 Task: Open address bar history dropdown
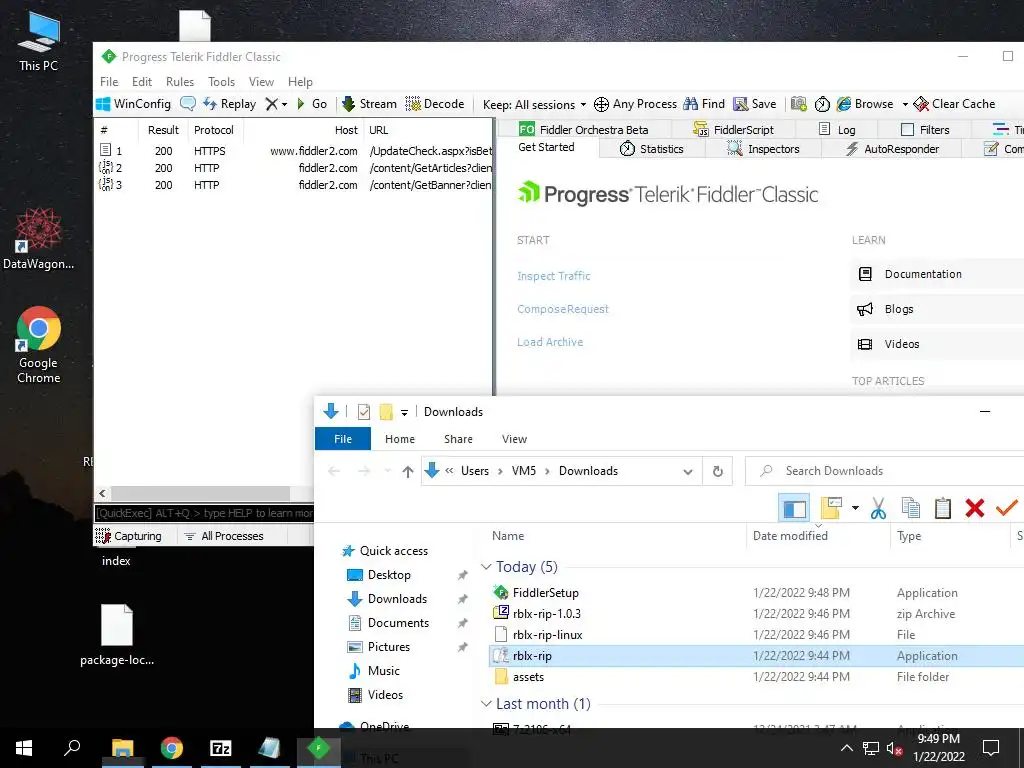tap(688, 472)
